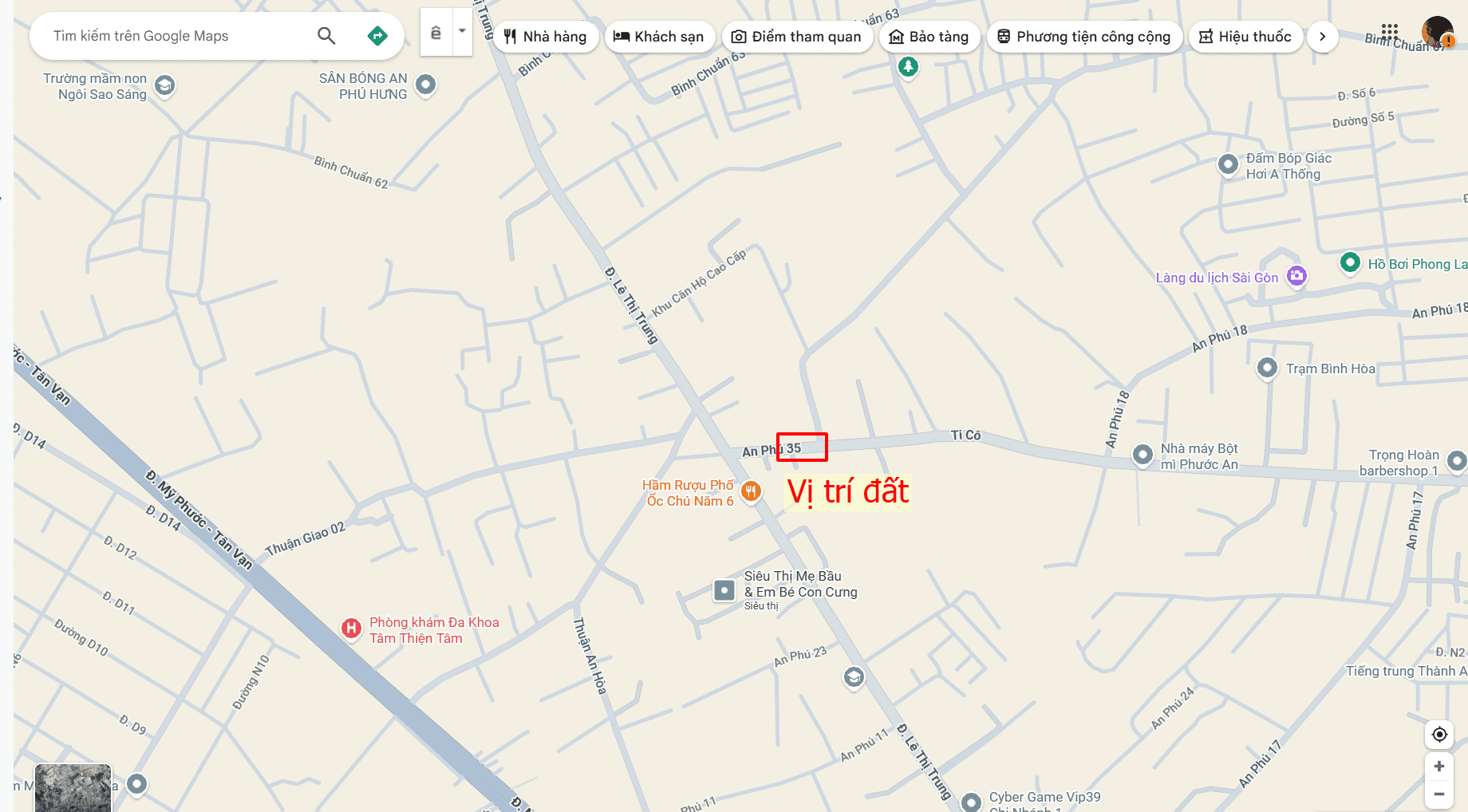
Task: Select the Phòng khám Đa Khoa hospital marker
Action: coord(351,629)
